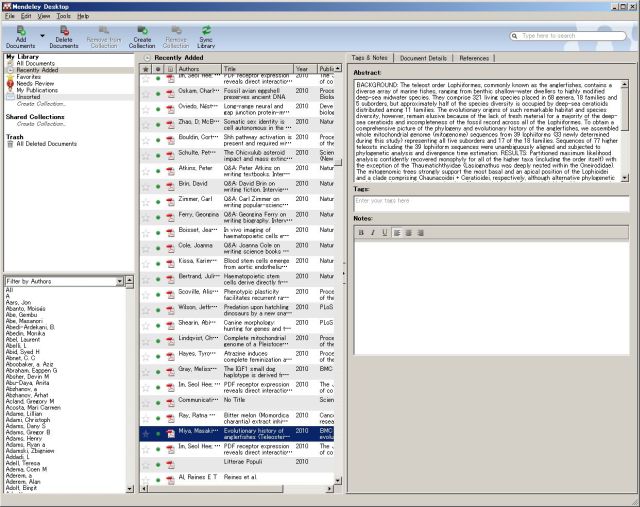Switch to the Document Details tab
This screenshot has height=507, width=640.
[423, 58]
